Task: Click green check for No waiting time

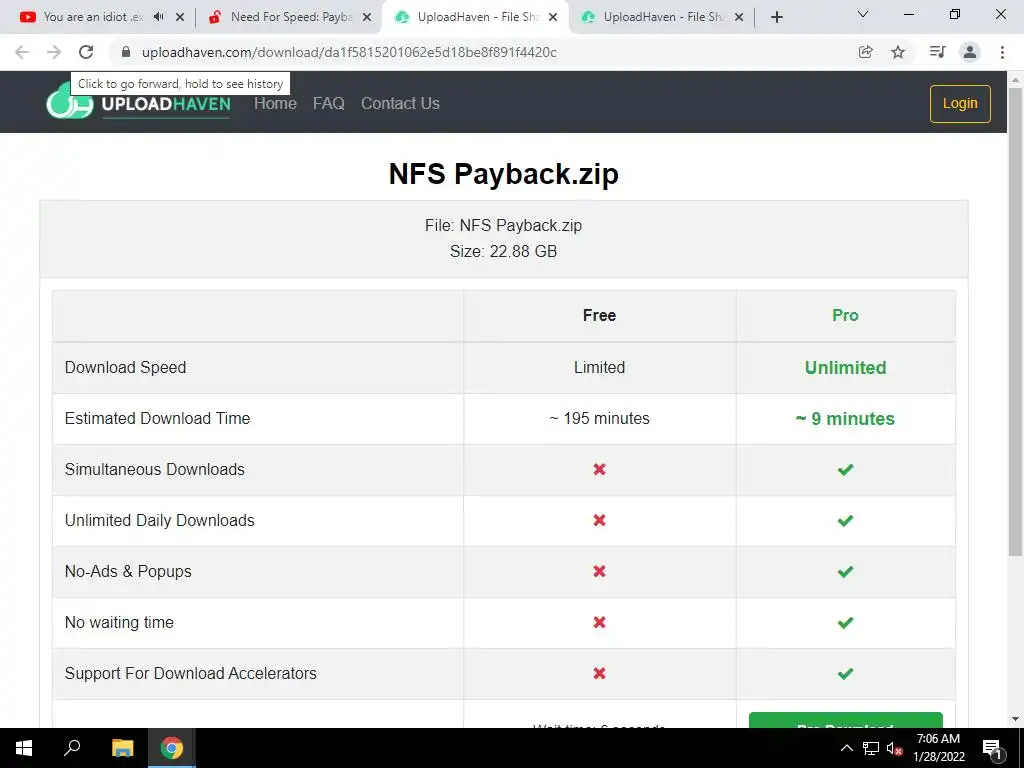Action: (x=845, y=622)
